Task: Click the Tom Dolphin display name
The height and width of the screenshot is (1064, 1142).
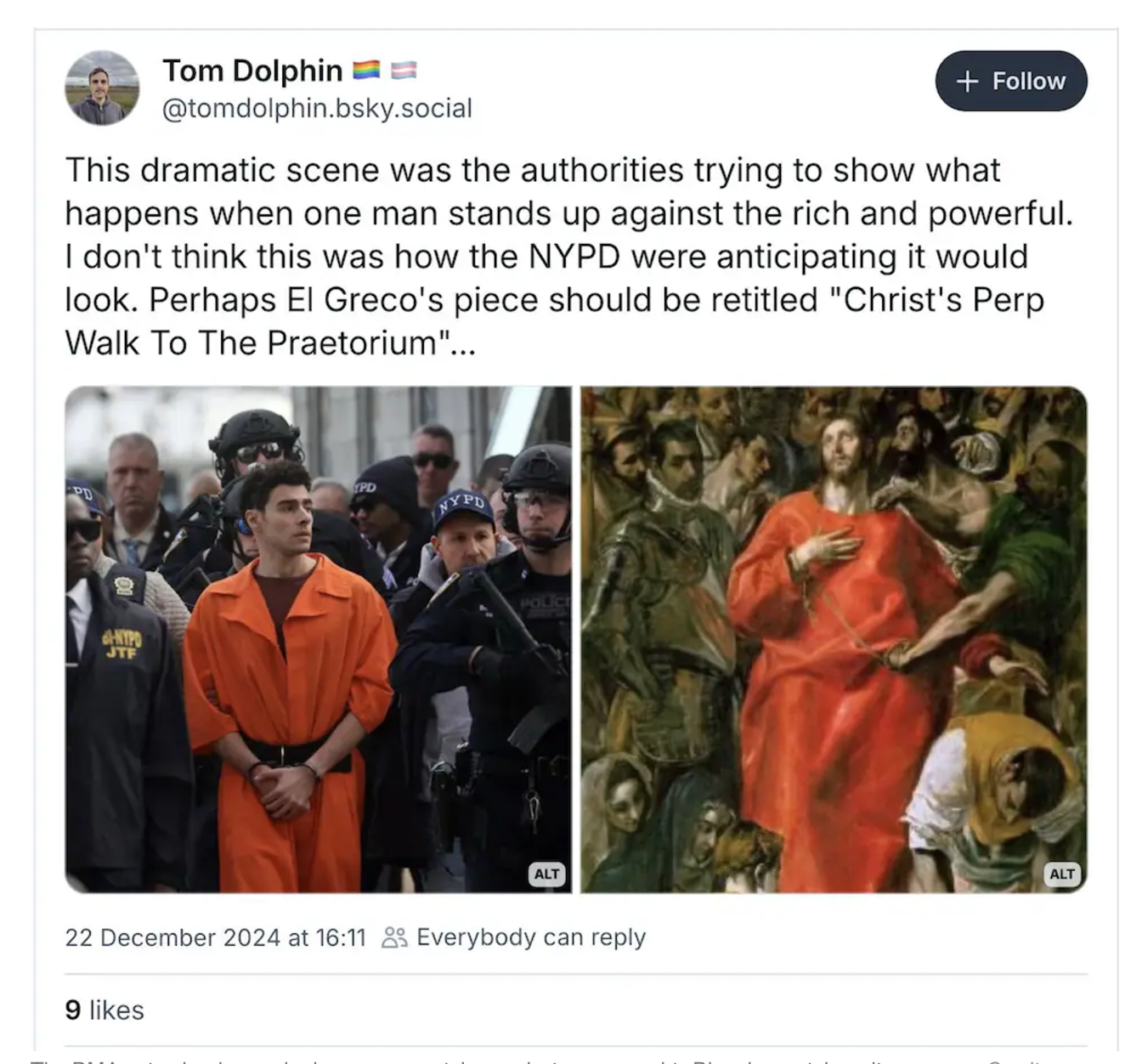Action: pyautogui.click(x=252, y=71)
